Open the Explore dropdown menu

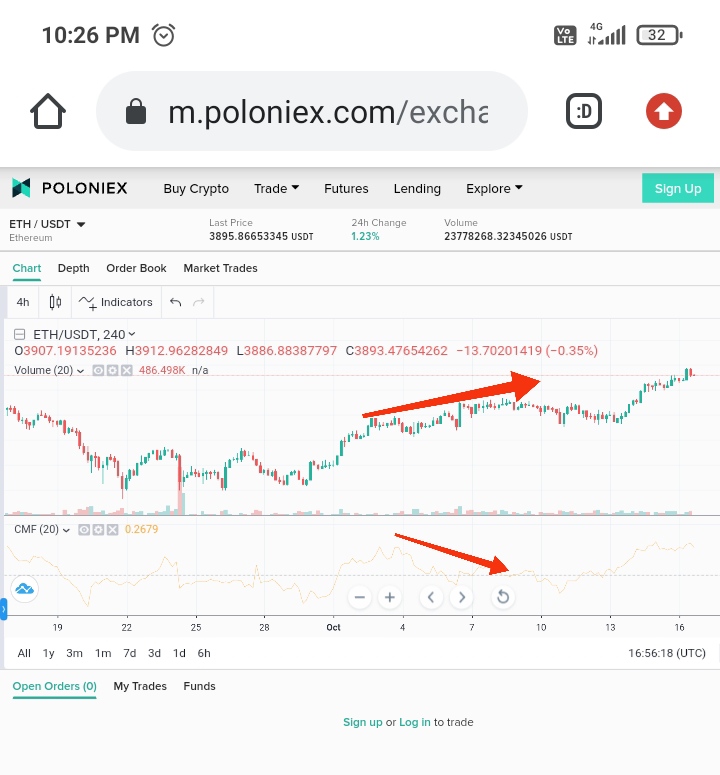coord(494,188)
